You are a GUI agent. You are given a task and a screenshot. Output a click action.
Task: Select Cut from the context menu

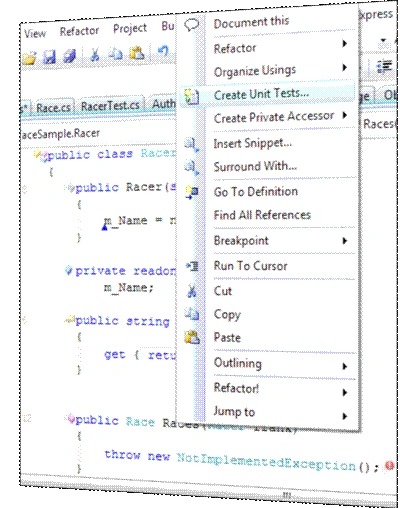click(223, 291)
